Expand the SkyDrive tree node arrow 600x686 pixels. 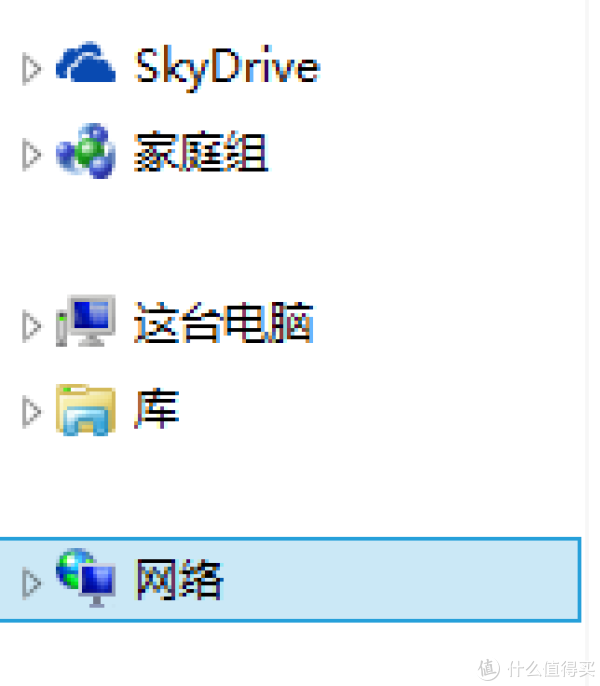click(32, 69)
